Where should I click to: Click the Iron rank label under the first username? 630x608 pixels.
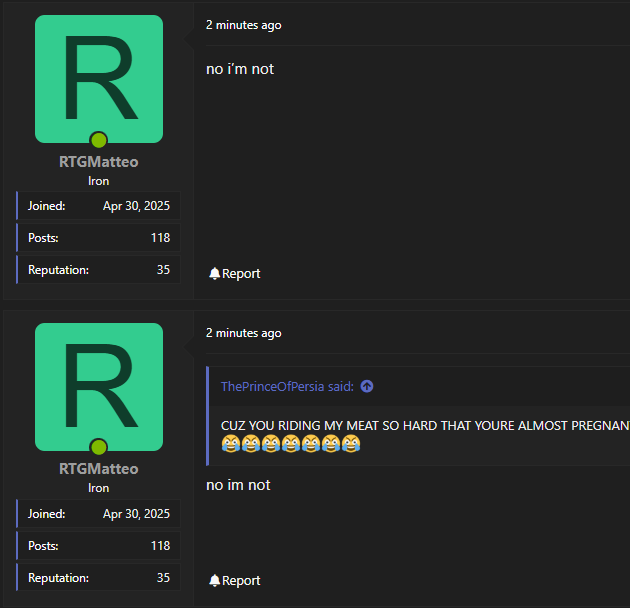98,181
